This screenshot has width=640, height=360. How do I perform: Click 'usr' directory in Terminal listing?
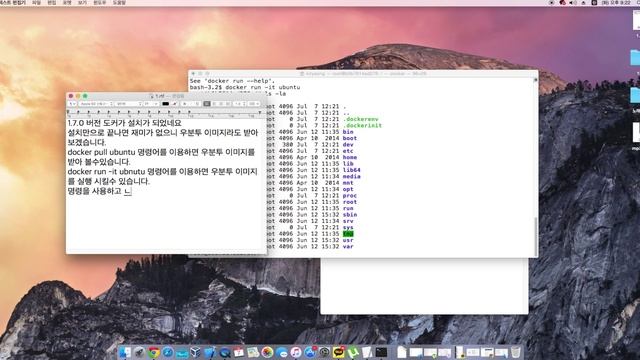pos(348,240)
